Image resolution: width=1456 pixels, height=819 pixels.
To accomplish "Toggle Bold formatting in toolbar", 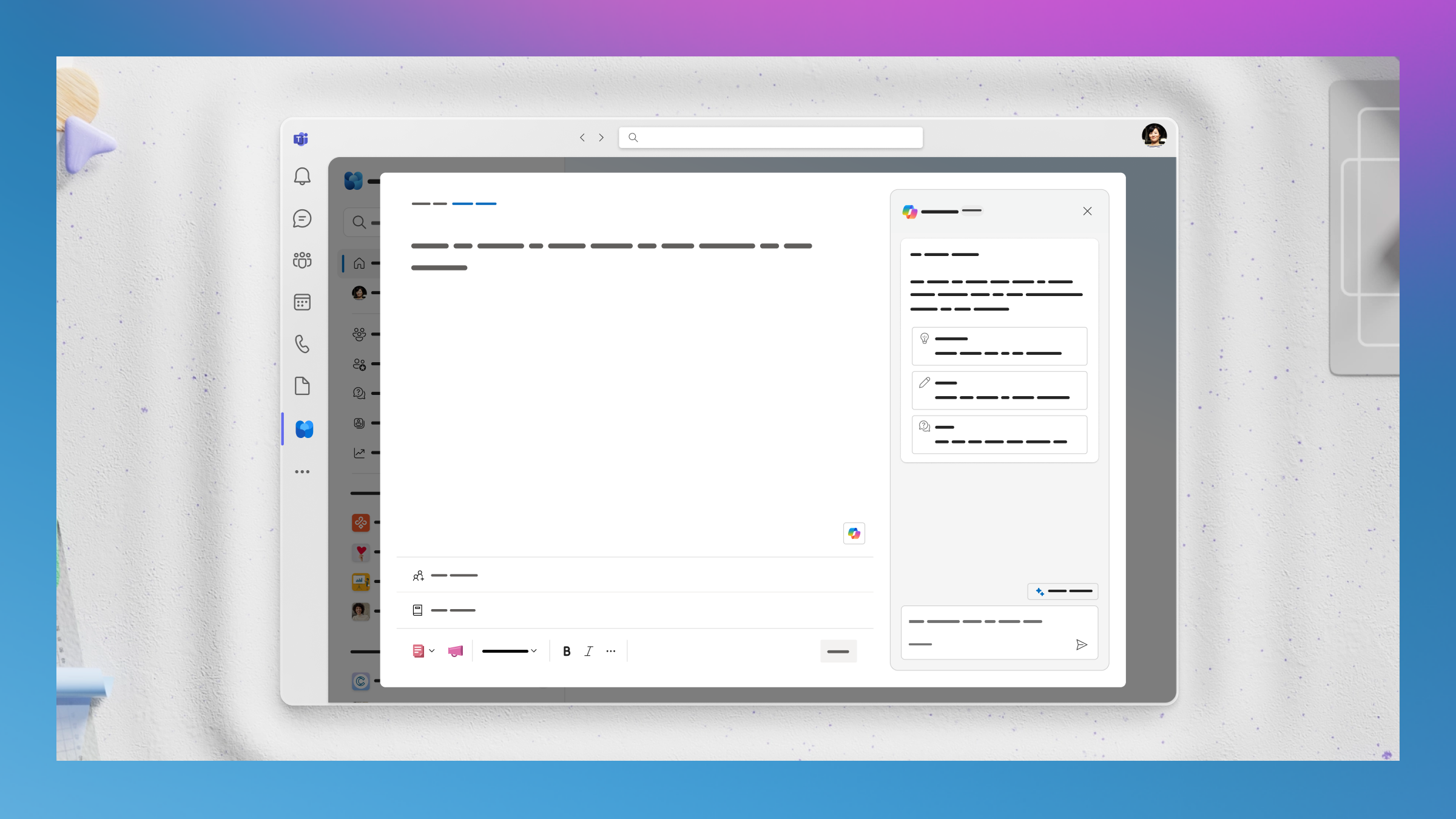I will 565,651.
